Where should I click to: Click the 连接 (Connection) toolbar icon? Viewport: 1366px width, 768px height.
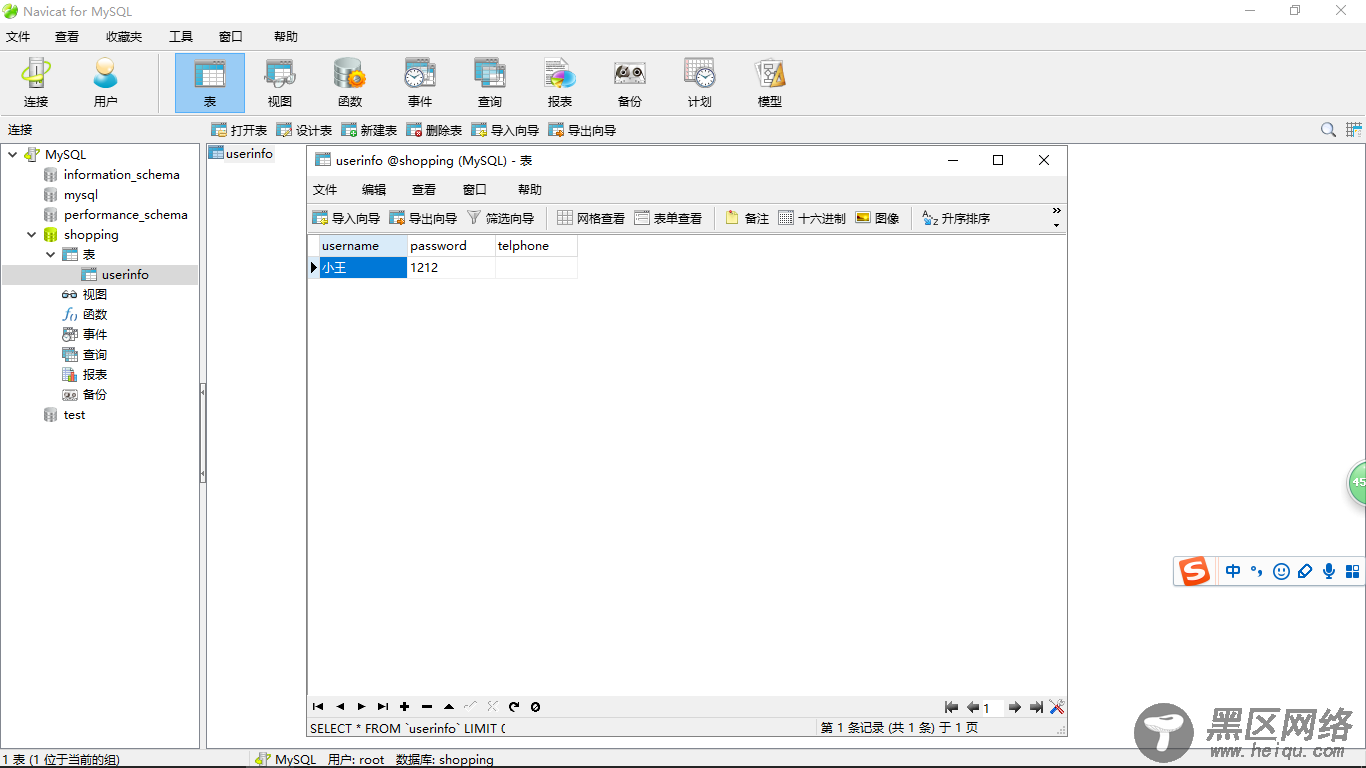(x=36, y=83)
